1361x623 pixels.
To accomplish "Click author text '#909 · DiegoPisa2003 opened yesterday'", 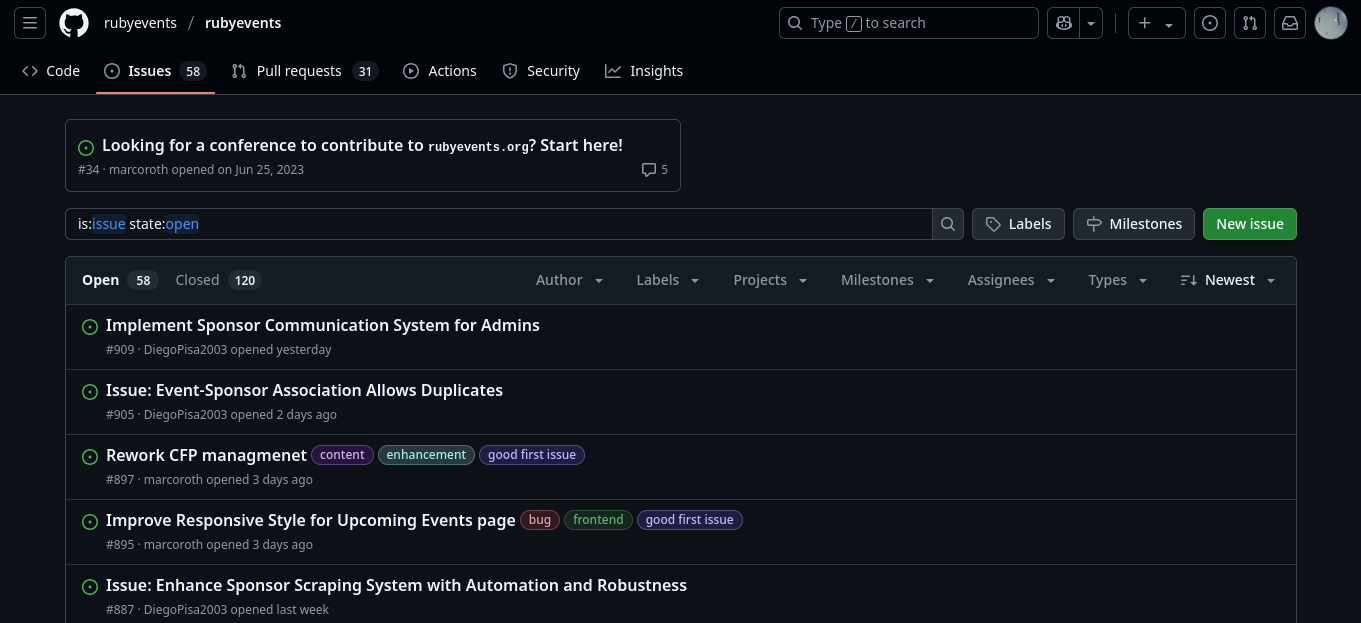I will click(218, 350).
